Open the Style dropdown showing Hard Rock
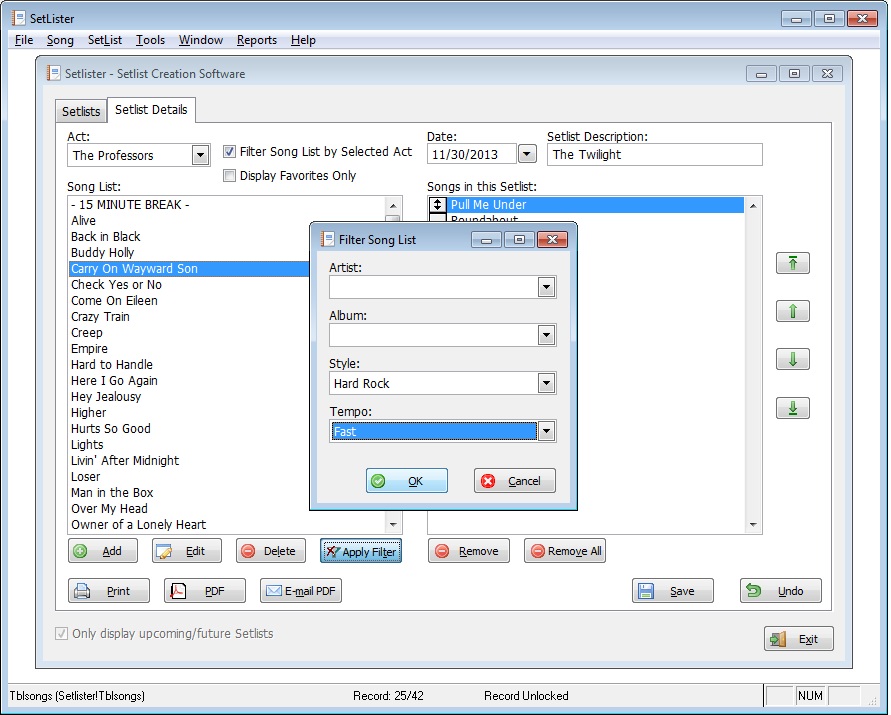The width and height of the screenshot is (891, 715). [x=546, y=383]
